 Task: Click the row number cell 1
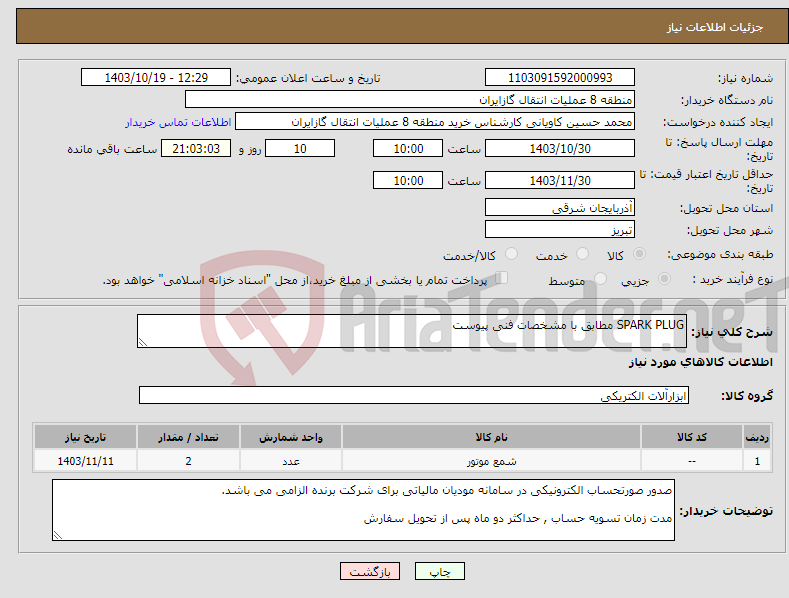[x=757, y=461]
